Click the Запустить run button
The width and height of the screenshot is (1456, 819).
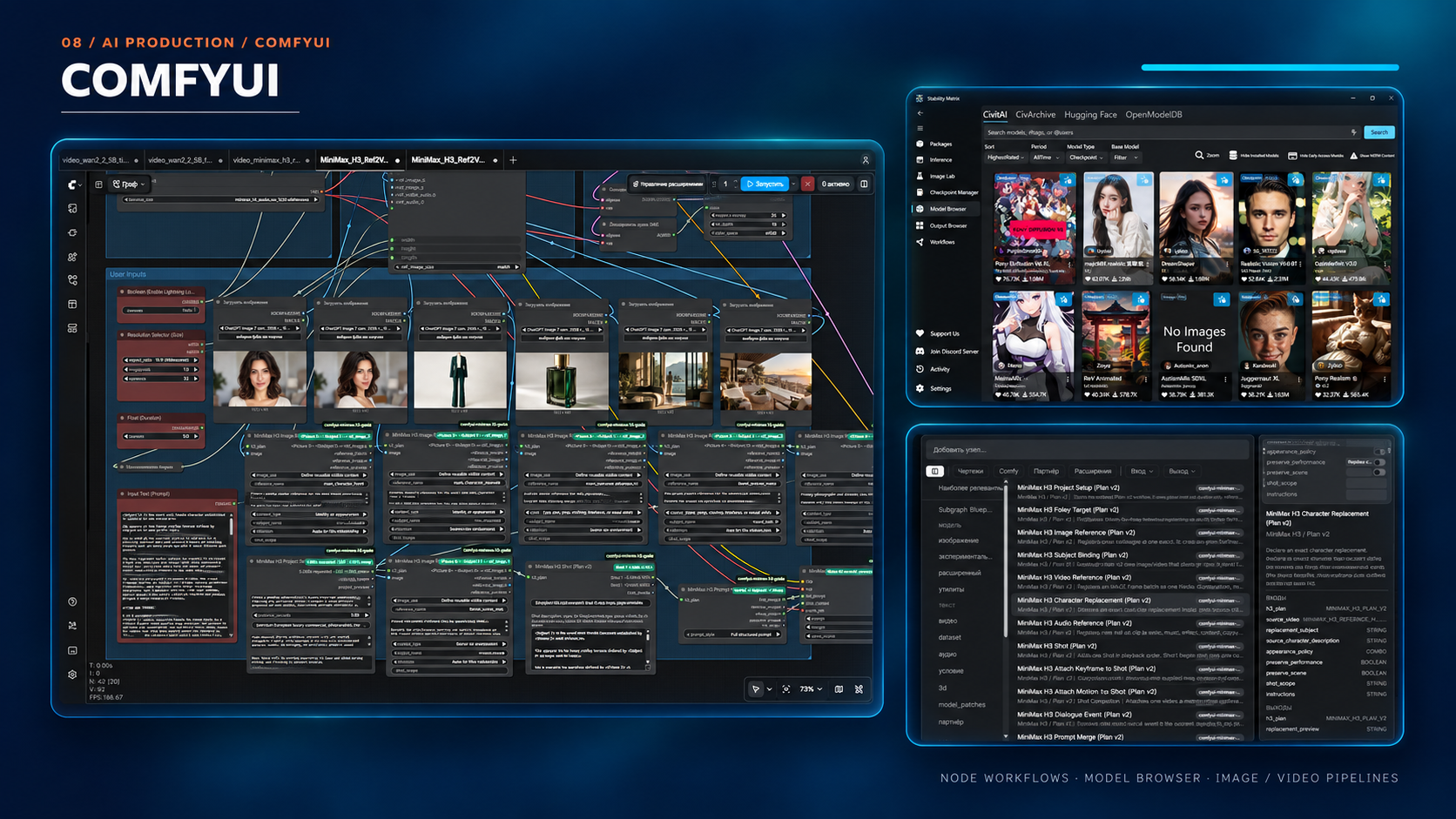pos(765,184)
